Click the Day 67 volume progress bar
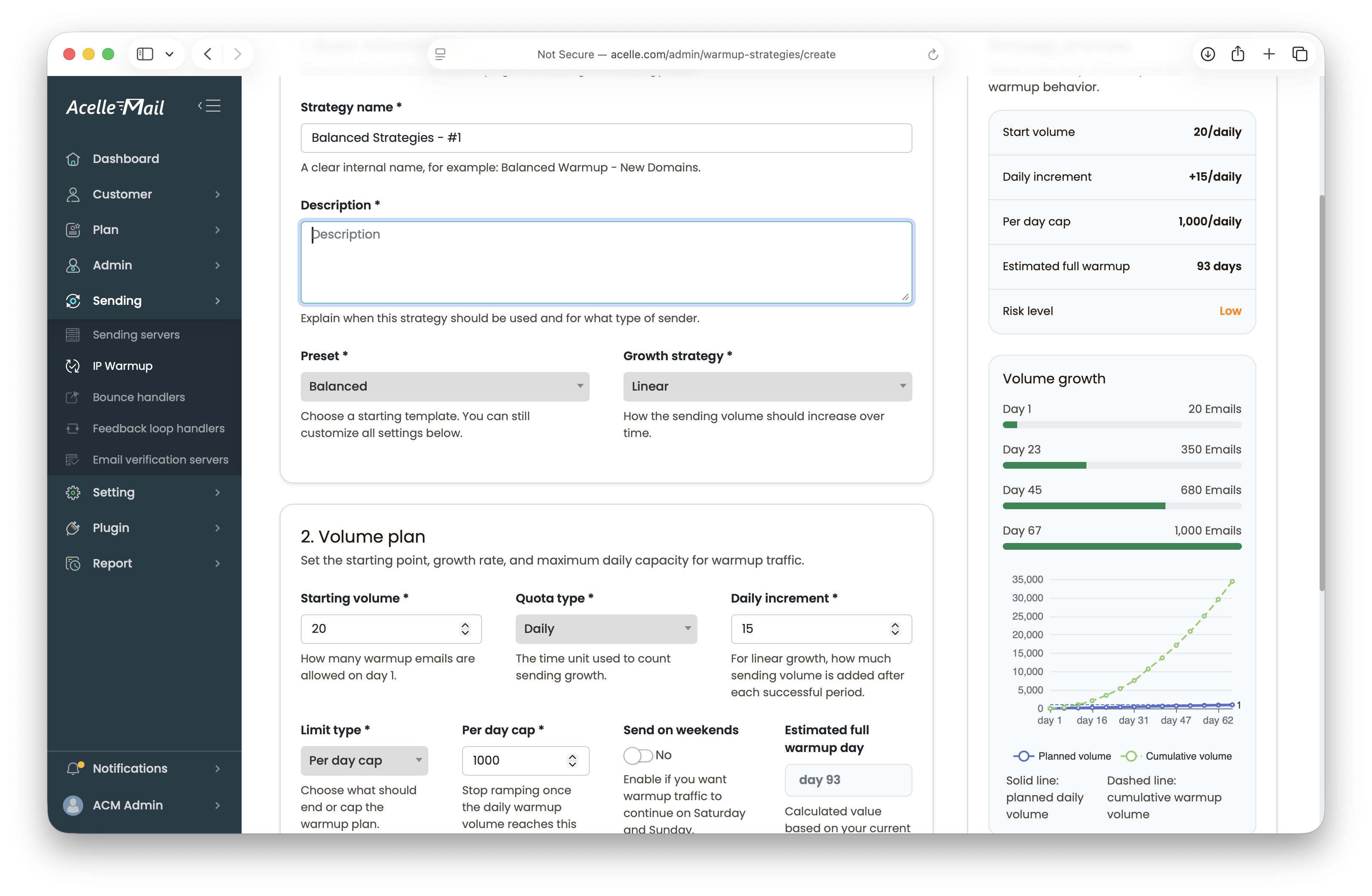Viewport: 1372px width, 896px height. click(x=1121, y=546)
